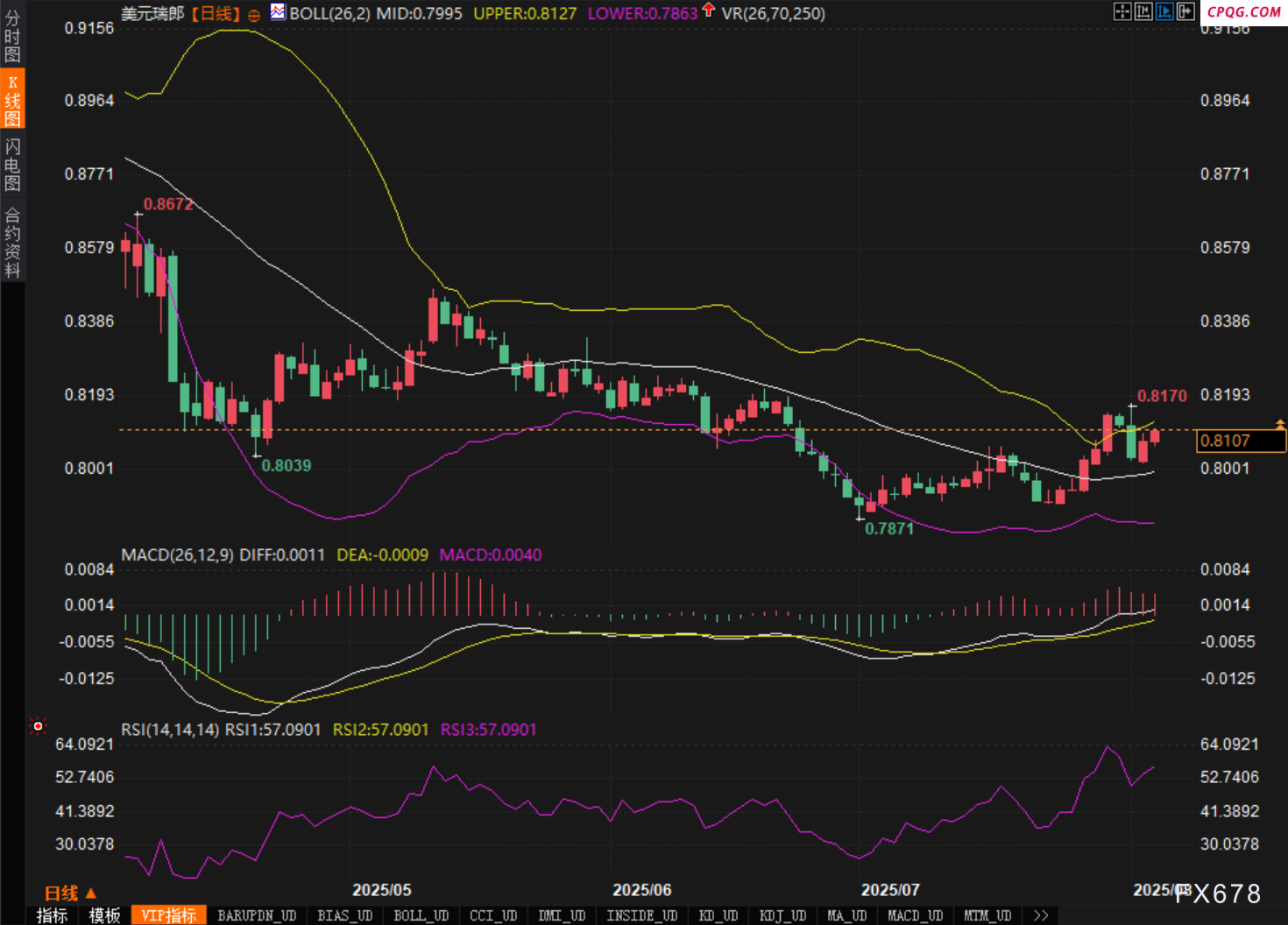Image resolution: width=1288 pixels, height=925 pixels.
Task: Apply the KDJ_UD indicator
Action: tap(782, 915)
